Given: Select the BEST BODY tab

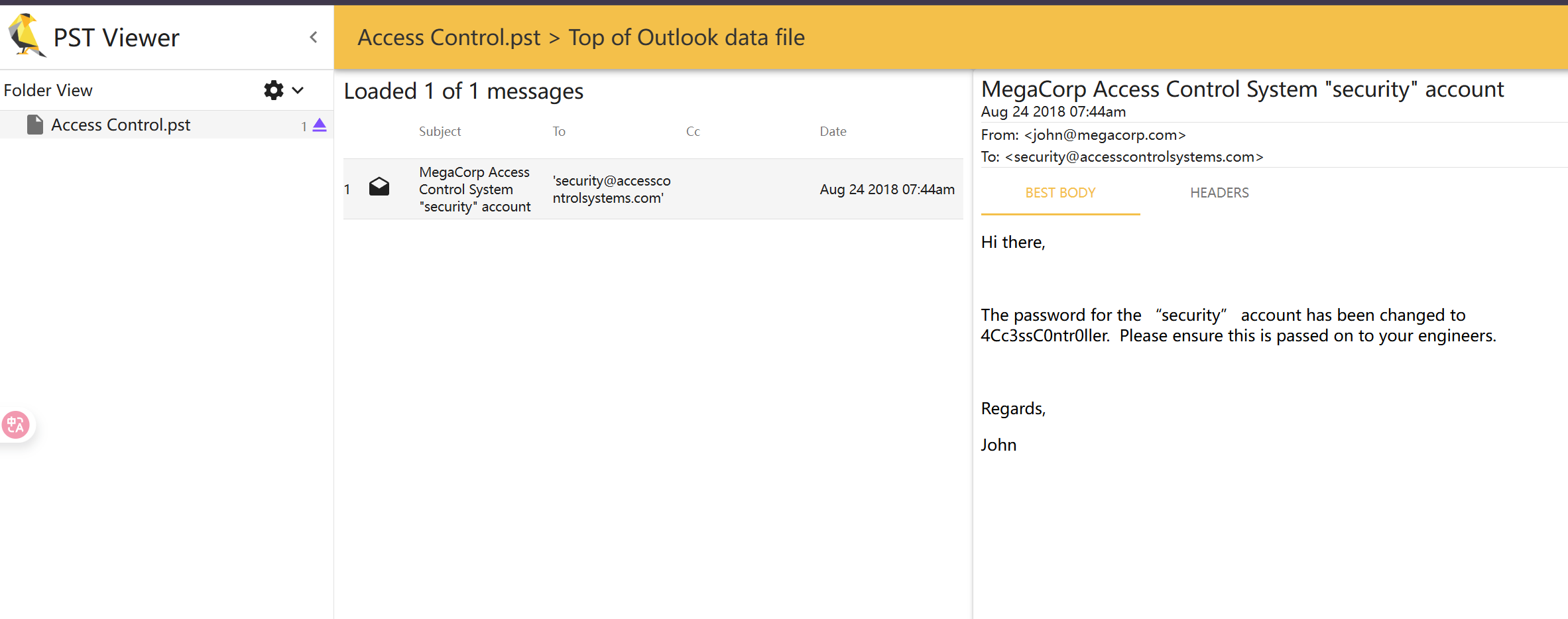Looking at the screenshot, I should (1059, 193).
